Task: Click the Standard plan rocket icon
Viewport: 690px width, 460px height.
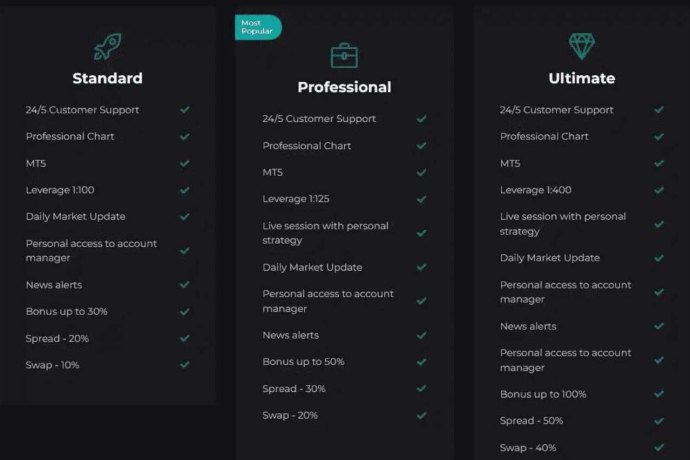Action: [107, 46]
